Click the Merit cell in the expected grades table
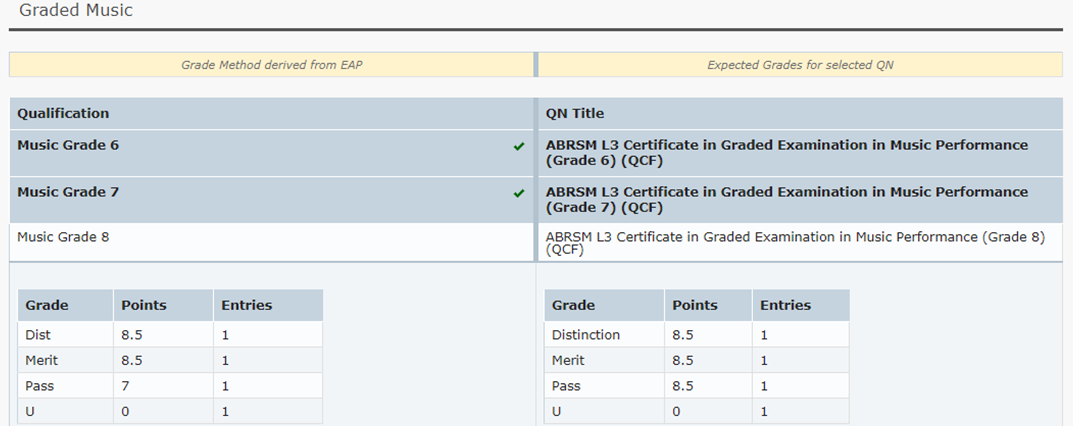Viewport: 1073px width, 426px height. (604, 360)
